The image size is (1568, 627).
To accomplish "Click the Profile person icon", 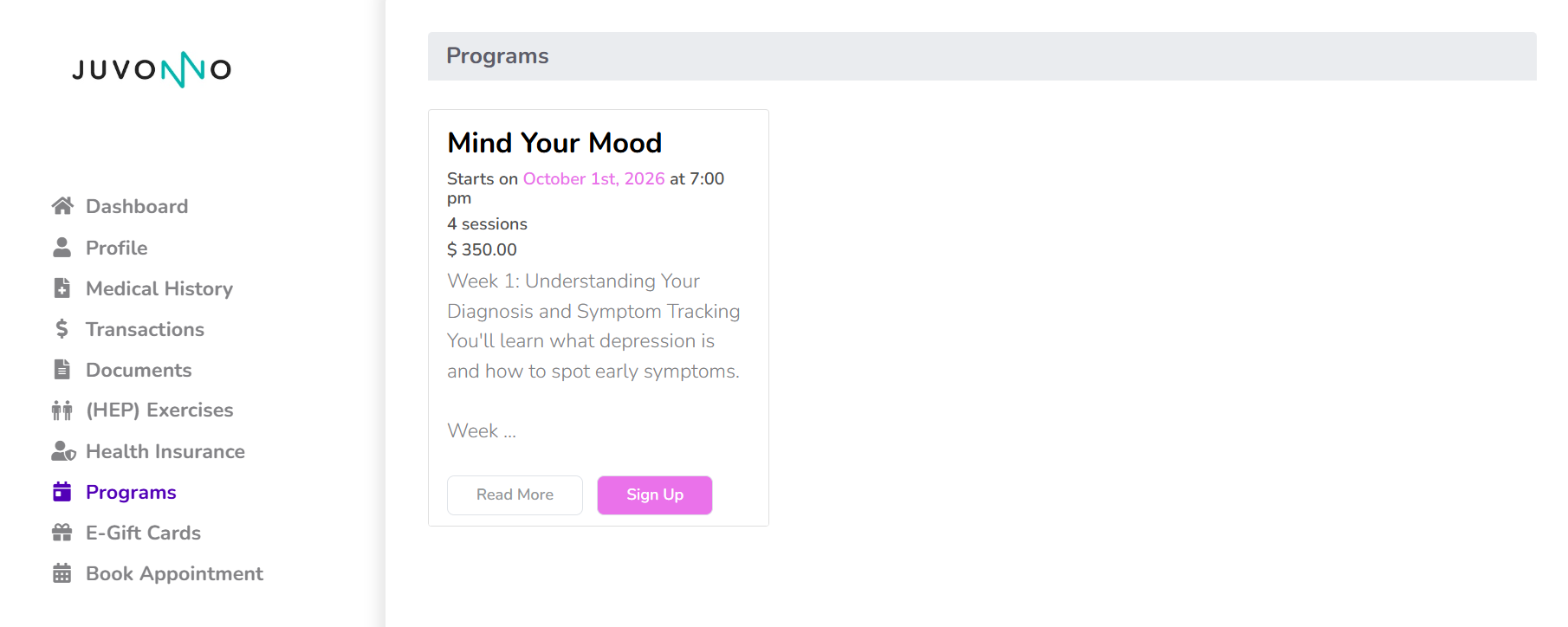I will 62,248.
